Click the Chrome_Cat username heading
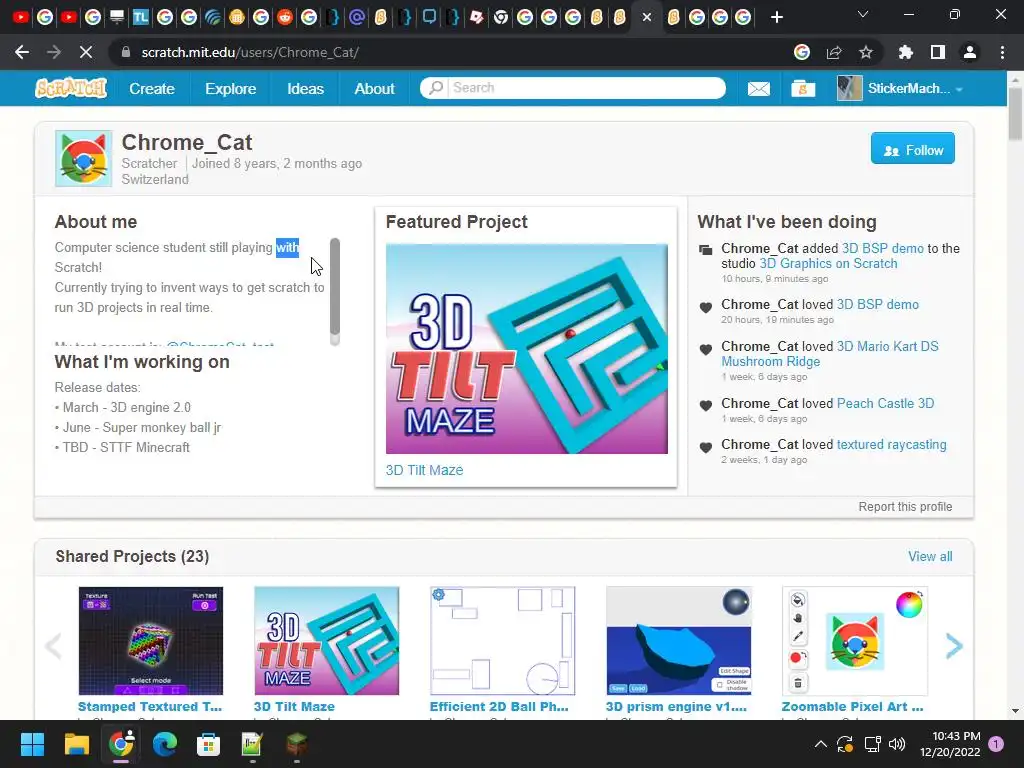 click(x=187, y=142)
